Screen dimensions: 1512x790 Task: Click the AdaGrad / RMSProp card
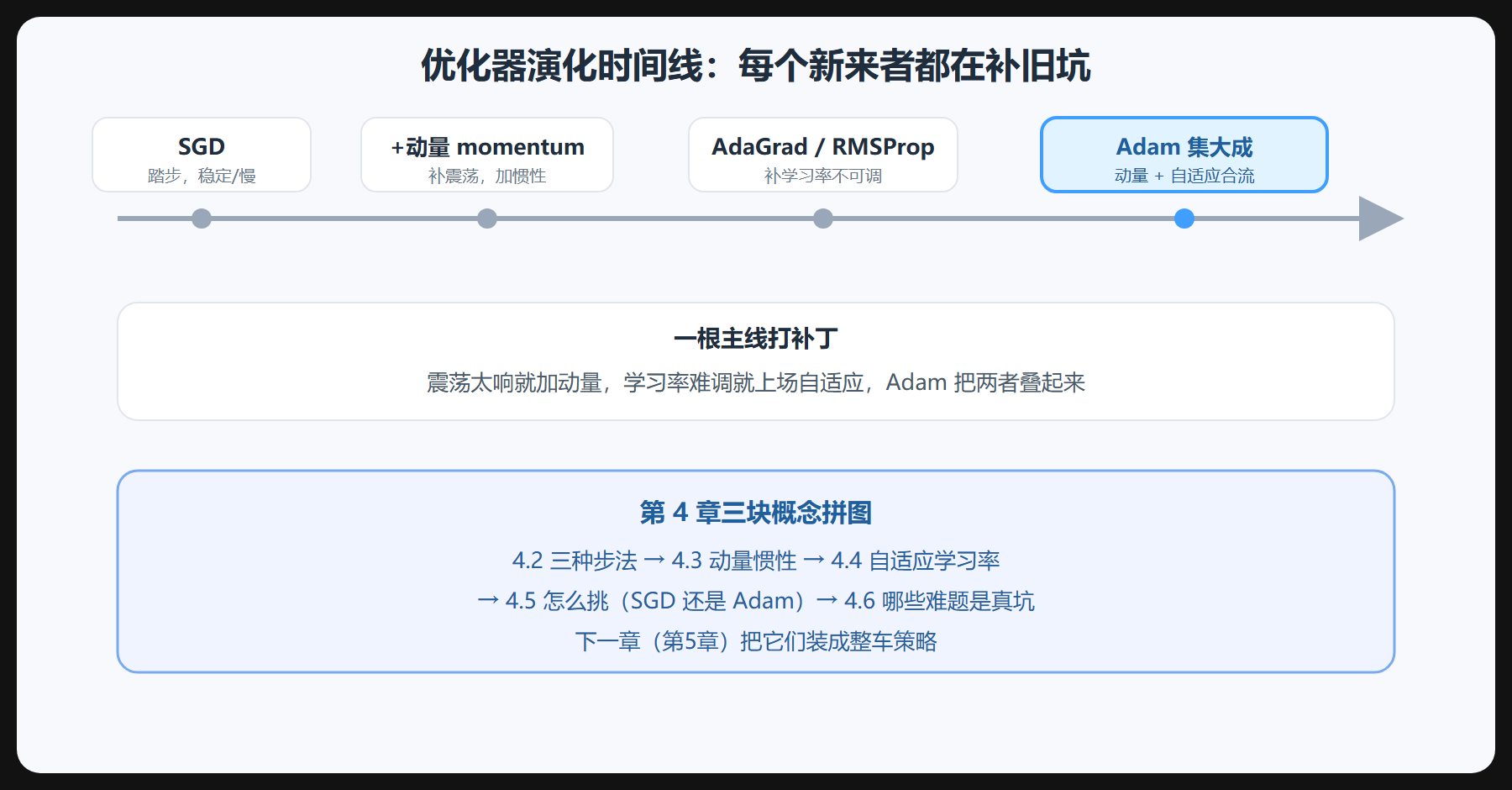[x=823, y=155]
